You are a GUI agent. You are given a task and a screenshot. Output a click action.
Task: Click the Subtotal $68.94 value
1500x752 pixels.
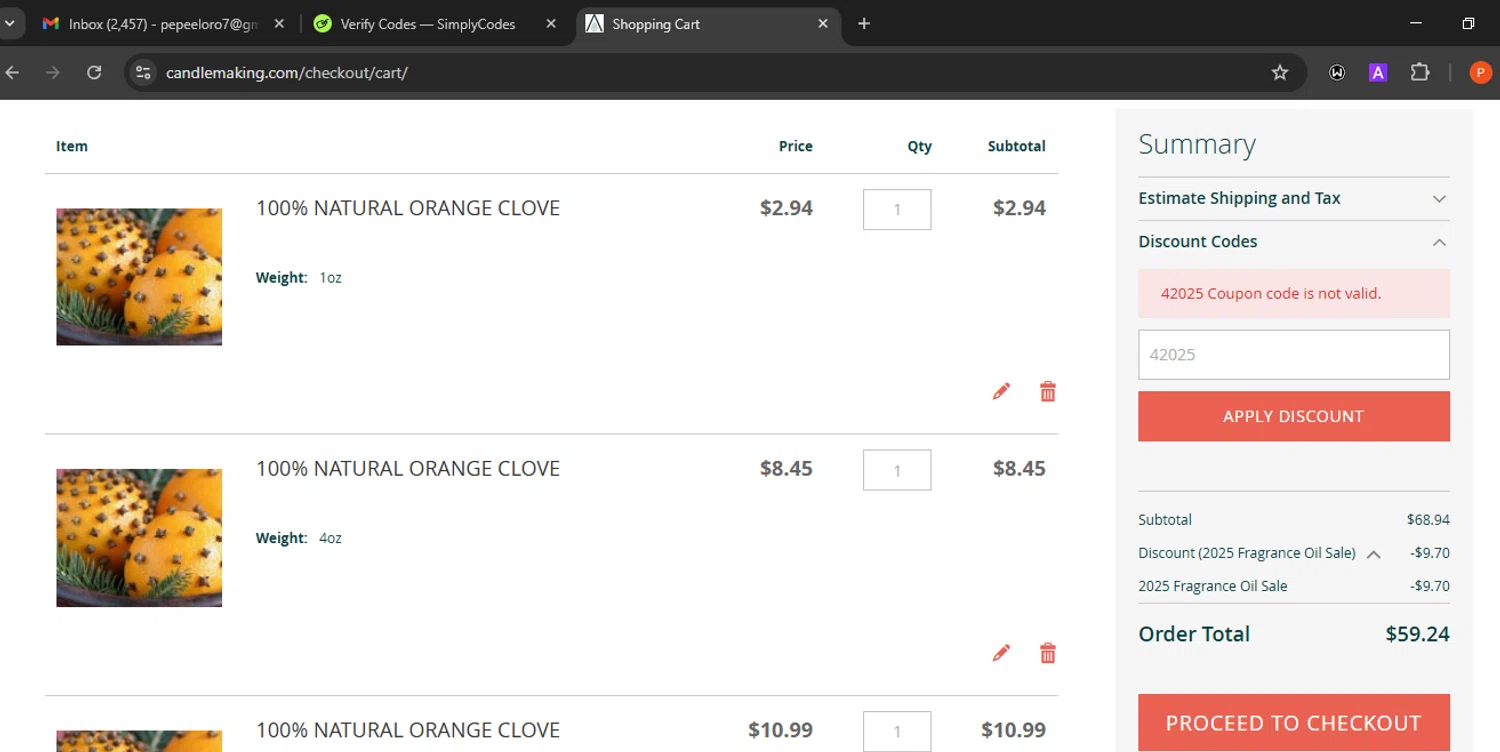(1428, 520)
